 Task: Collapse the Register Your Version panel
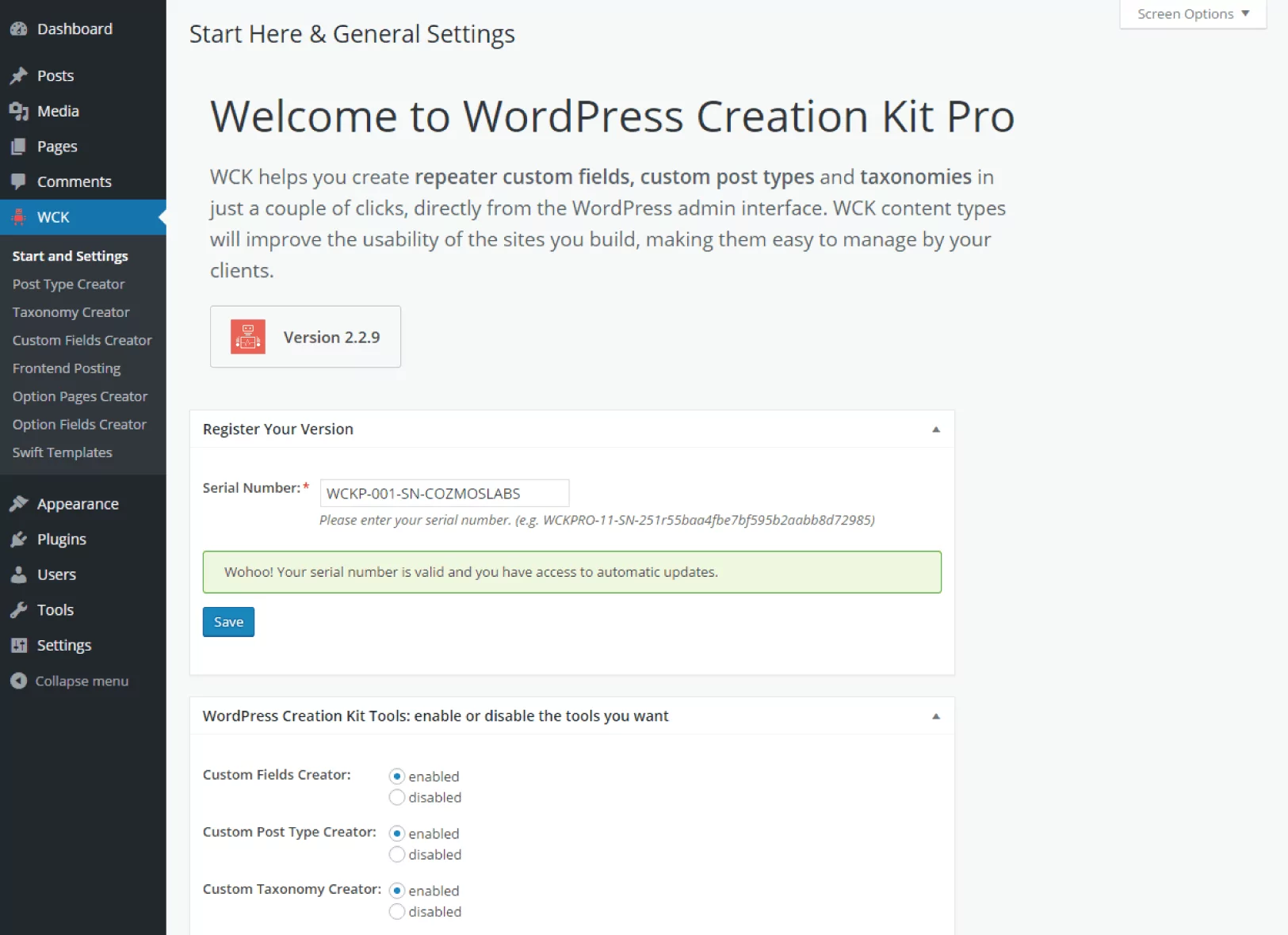[x=936, y=429]
